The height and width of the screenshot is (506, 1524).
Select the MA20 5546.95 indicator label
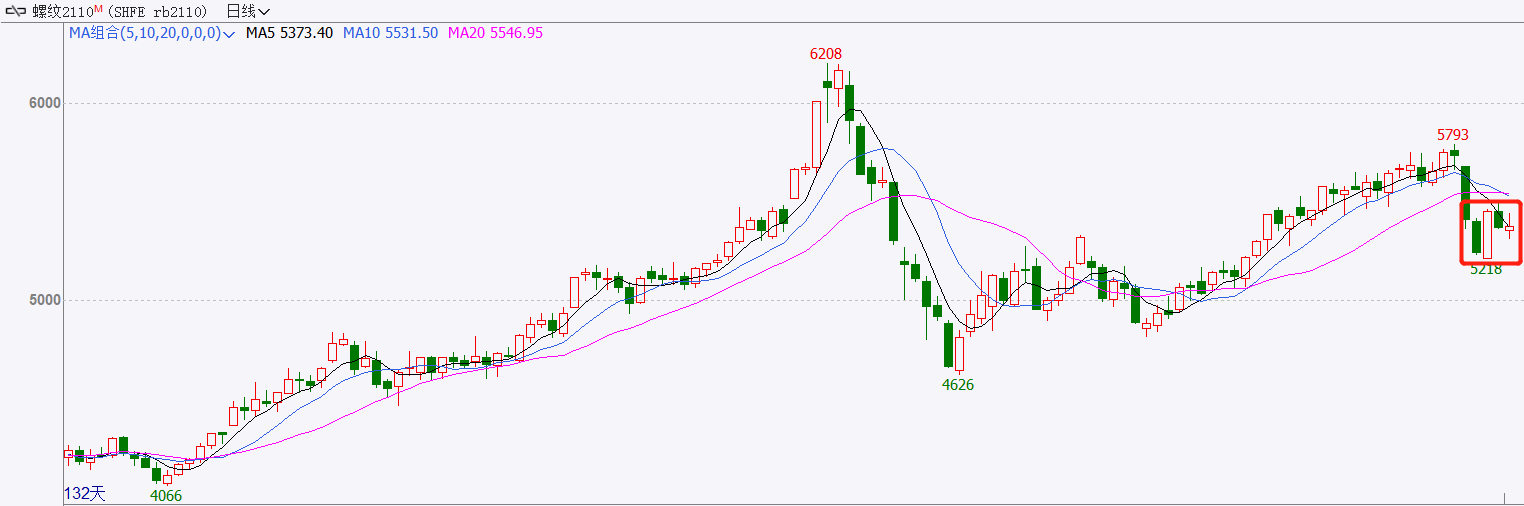click(x=496, y=33)
